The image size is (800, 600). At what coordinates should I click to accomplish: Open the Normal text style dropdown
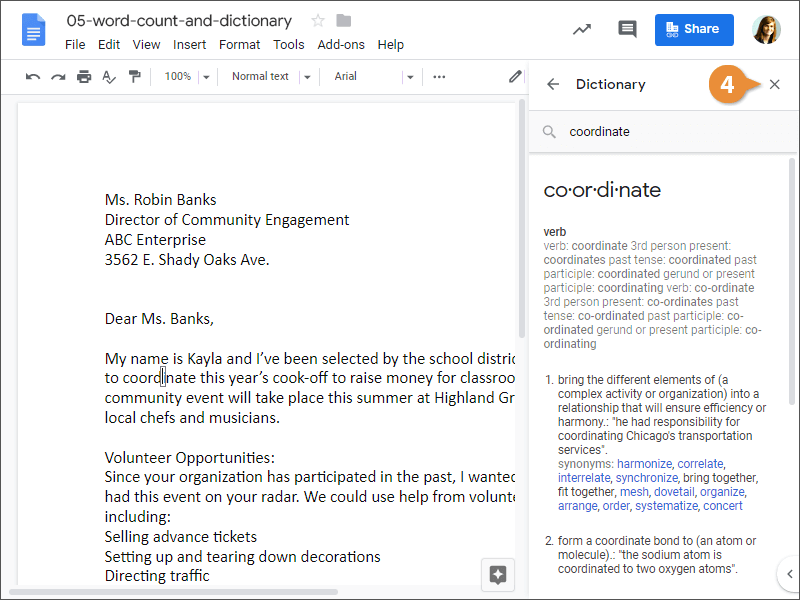tap(268, 76)
